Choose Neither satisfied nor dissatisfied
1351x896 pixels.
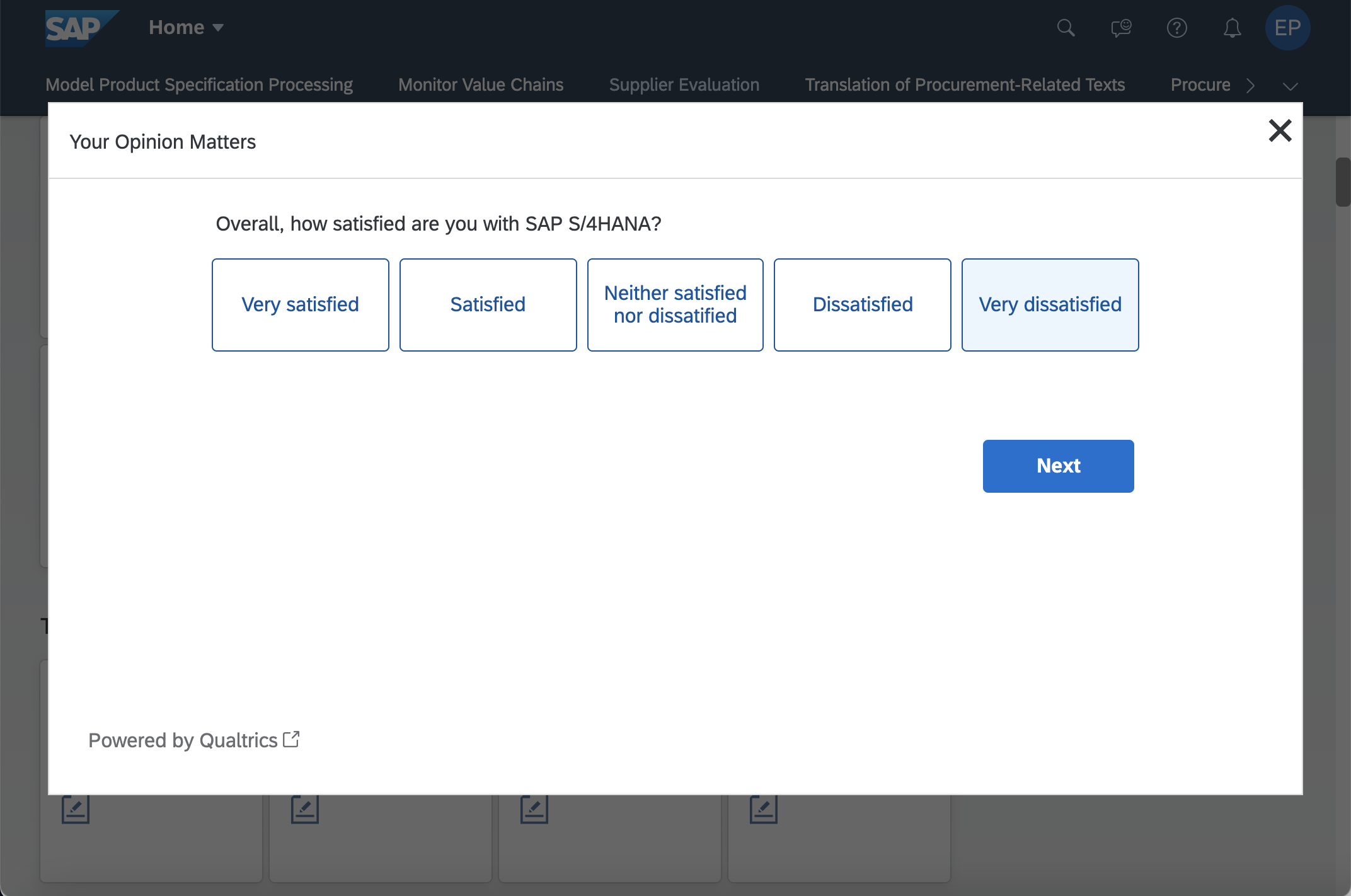click(675, 305)
